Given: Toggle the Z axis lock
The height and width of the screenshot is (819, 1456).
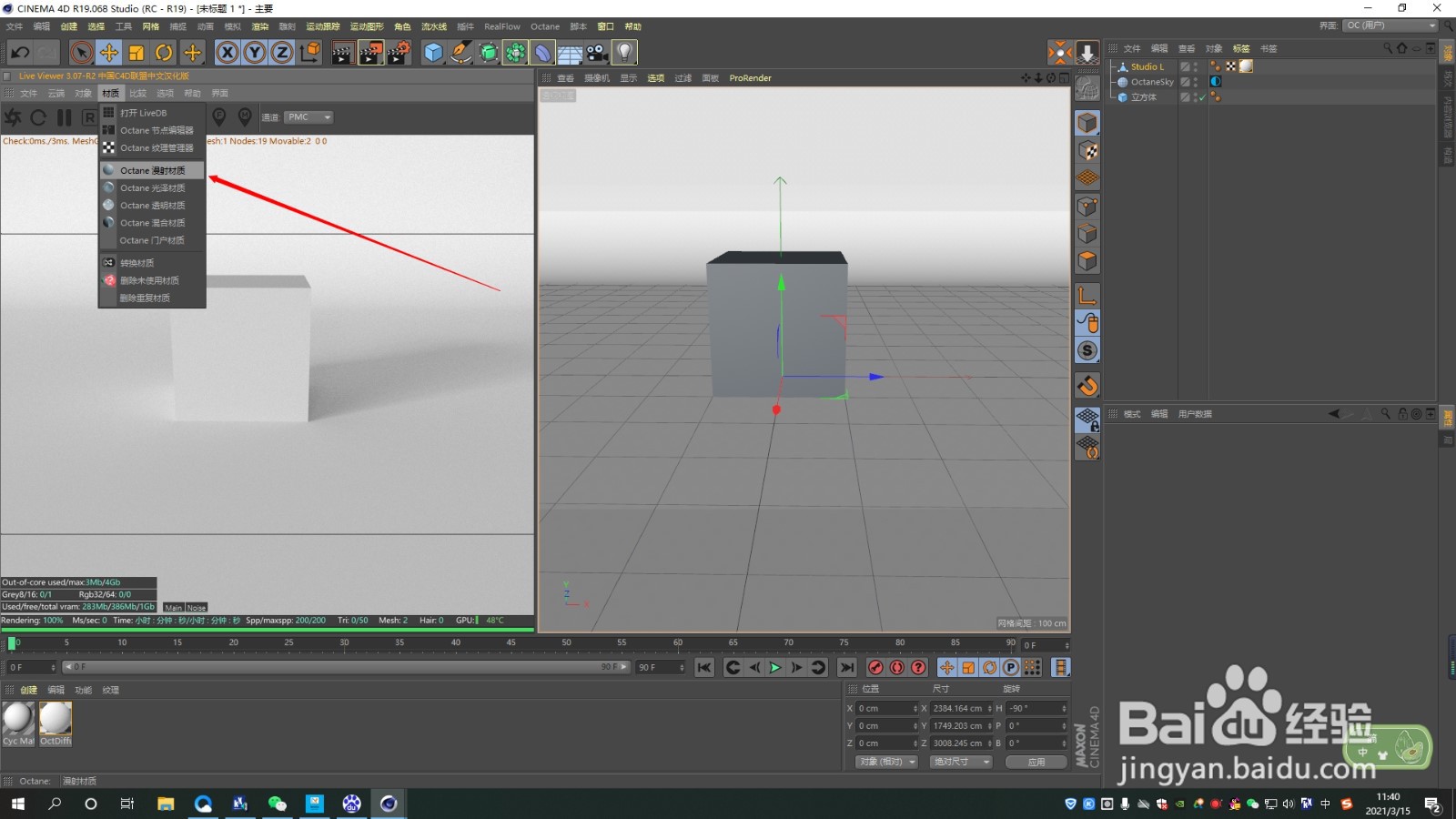Looking at the screenshot, I should (x=282, y=53).
